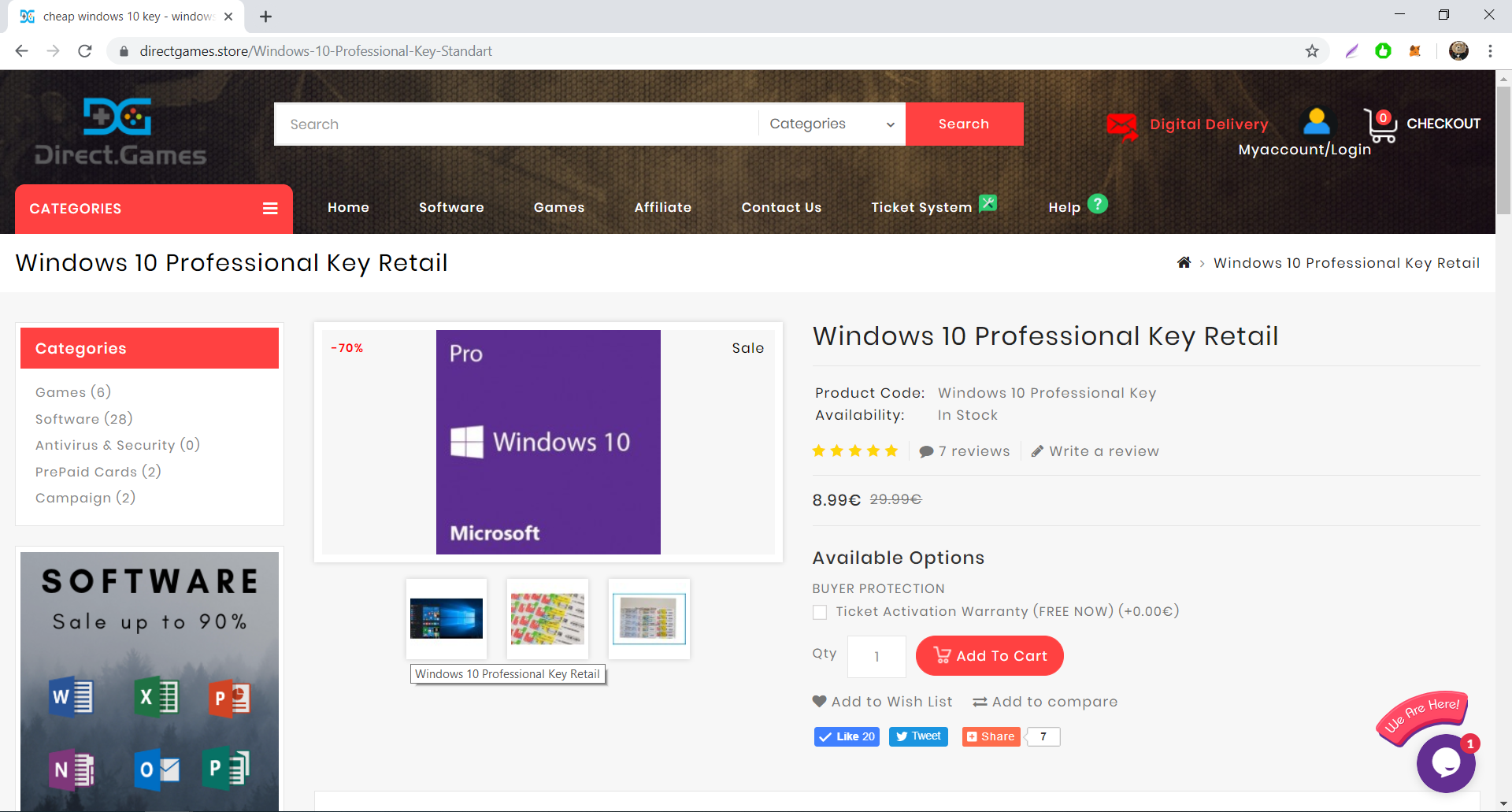Open the Software menu
This screenshot has width=1512, height=812.
(451, 207)
